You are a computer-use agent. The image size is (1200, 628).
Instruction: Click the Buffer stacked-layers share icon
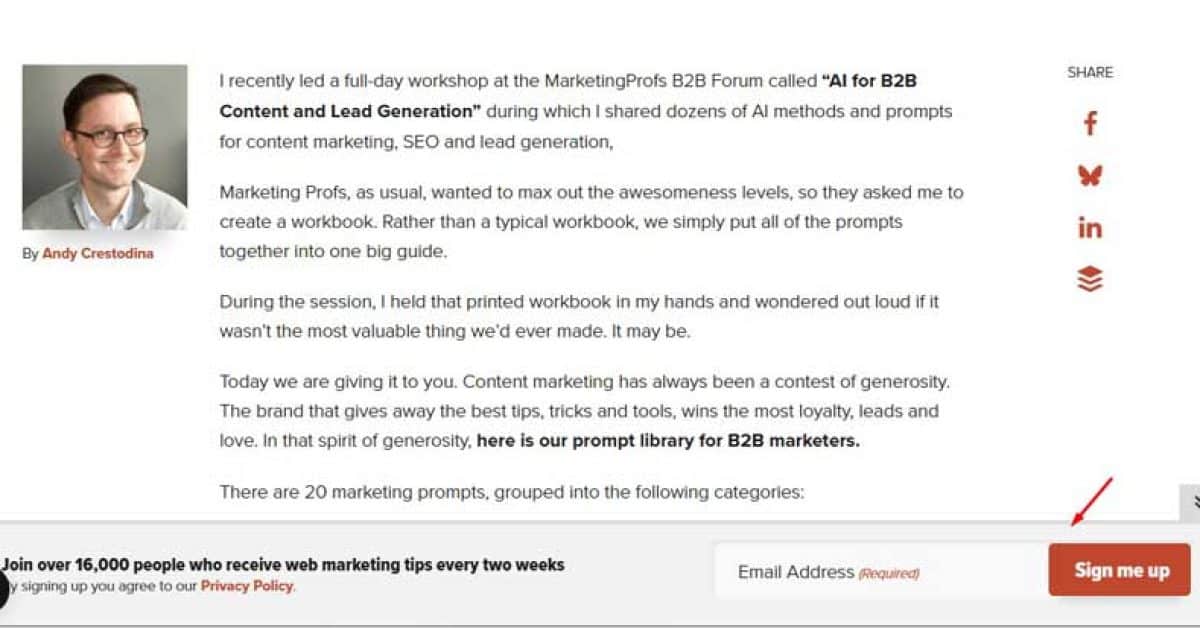1090,279
